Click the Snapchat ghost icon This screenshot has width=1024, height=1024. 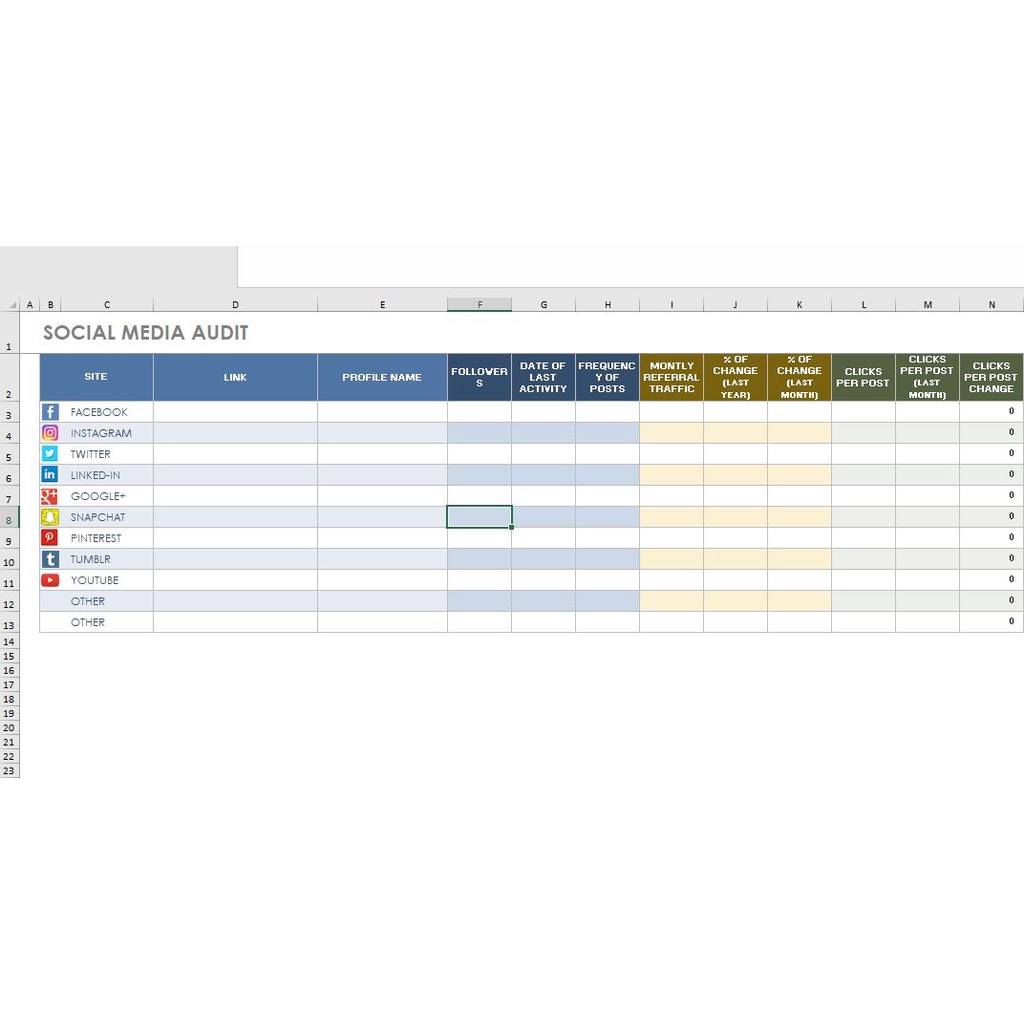50,517
